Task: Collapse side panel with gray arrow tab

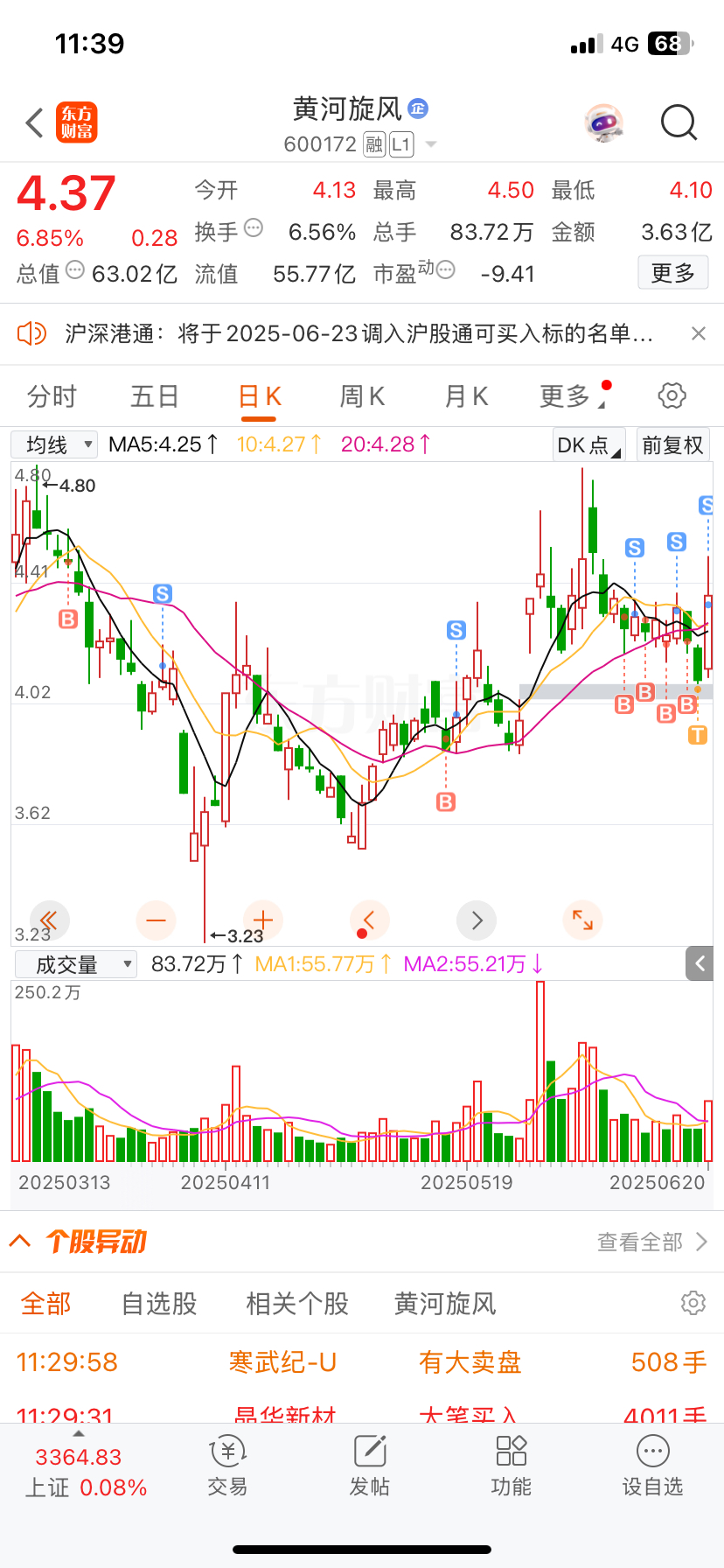Action: (700, 963)
